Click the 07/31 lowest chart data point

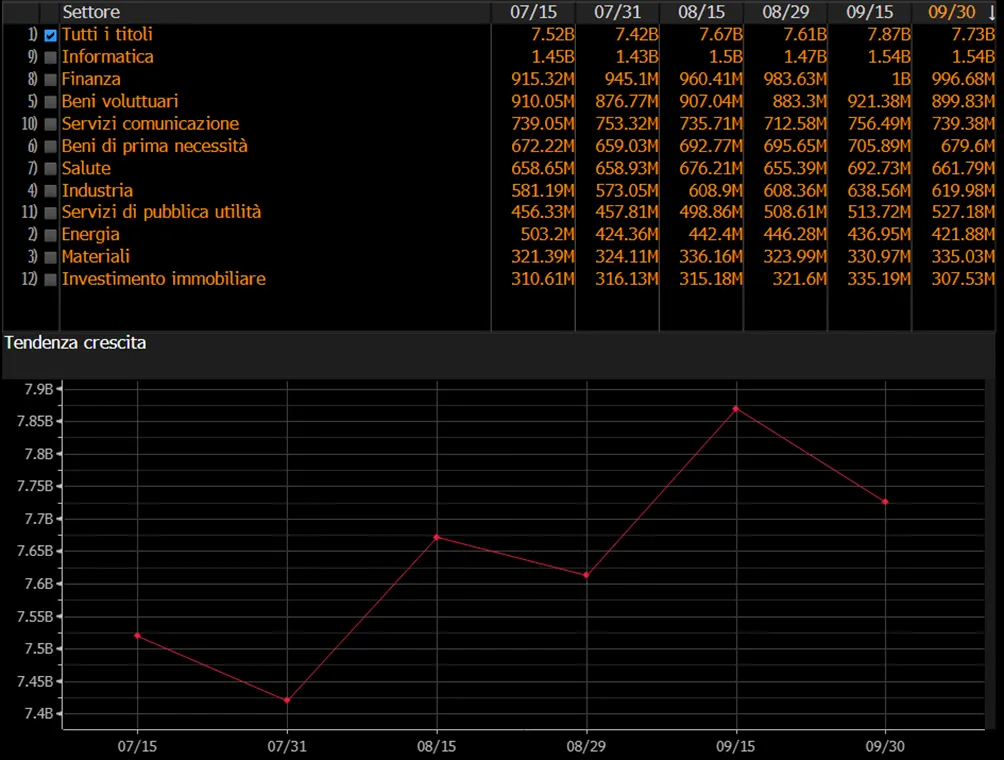click(x=287, y=700)
